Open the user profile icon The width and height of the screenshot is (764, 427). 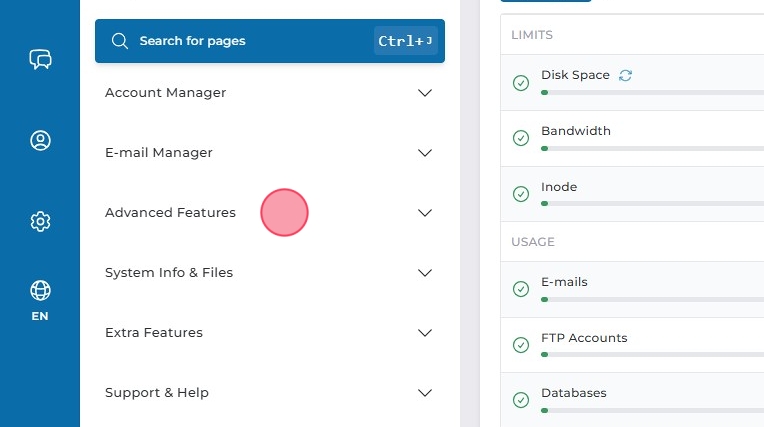[x=40, y=141]
